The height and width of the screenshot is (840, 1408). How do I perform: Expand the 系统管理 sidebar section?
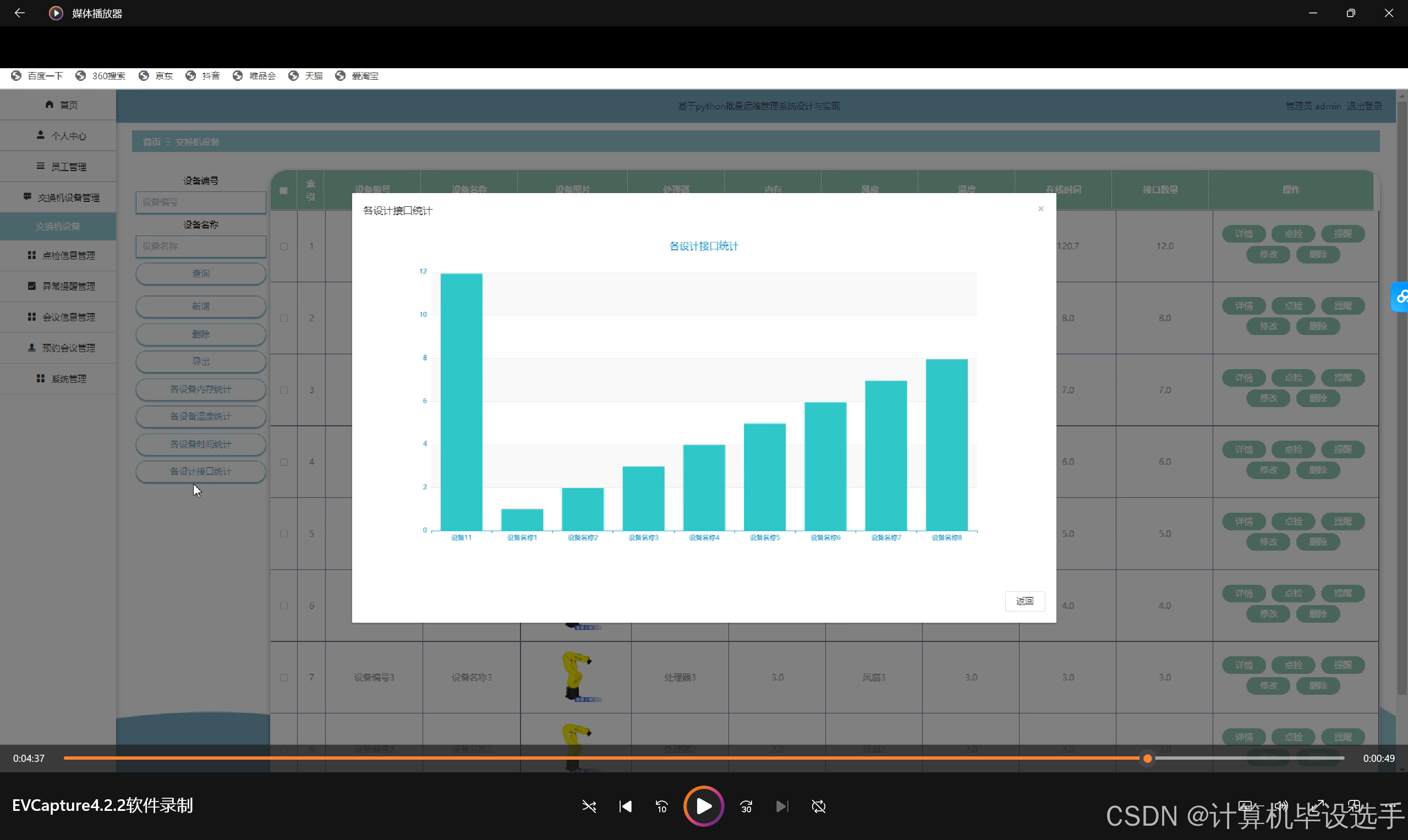point(61,378)
